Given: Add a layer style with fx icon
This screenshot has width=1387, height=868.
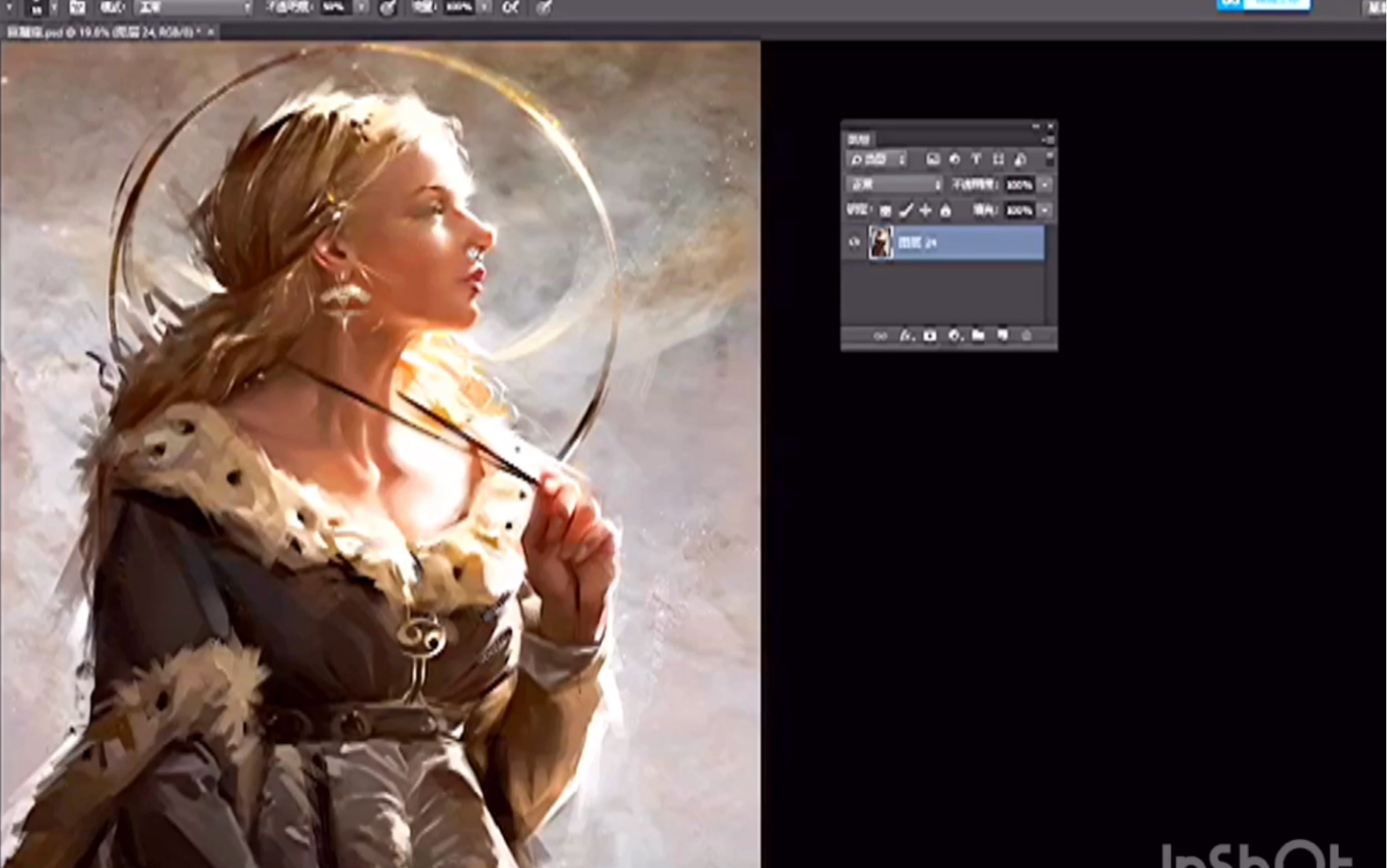Looking at the screenshot, I should tap(907, 335).
